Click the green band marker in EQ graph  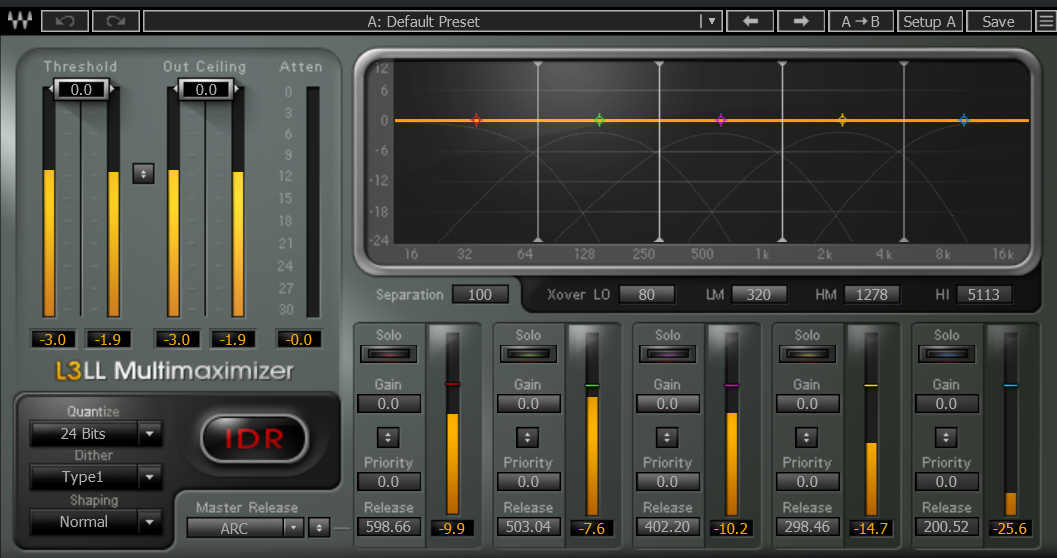coord(599,120)
